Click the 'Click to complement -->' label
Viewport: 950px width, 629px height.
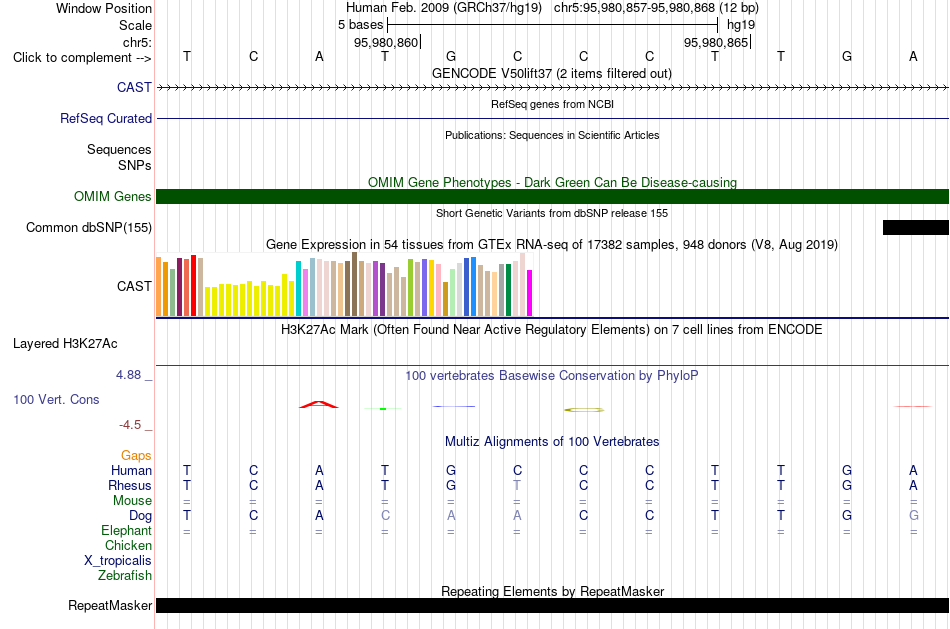pyautogui.click(x=82, y=58)
